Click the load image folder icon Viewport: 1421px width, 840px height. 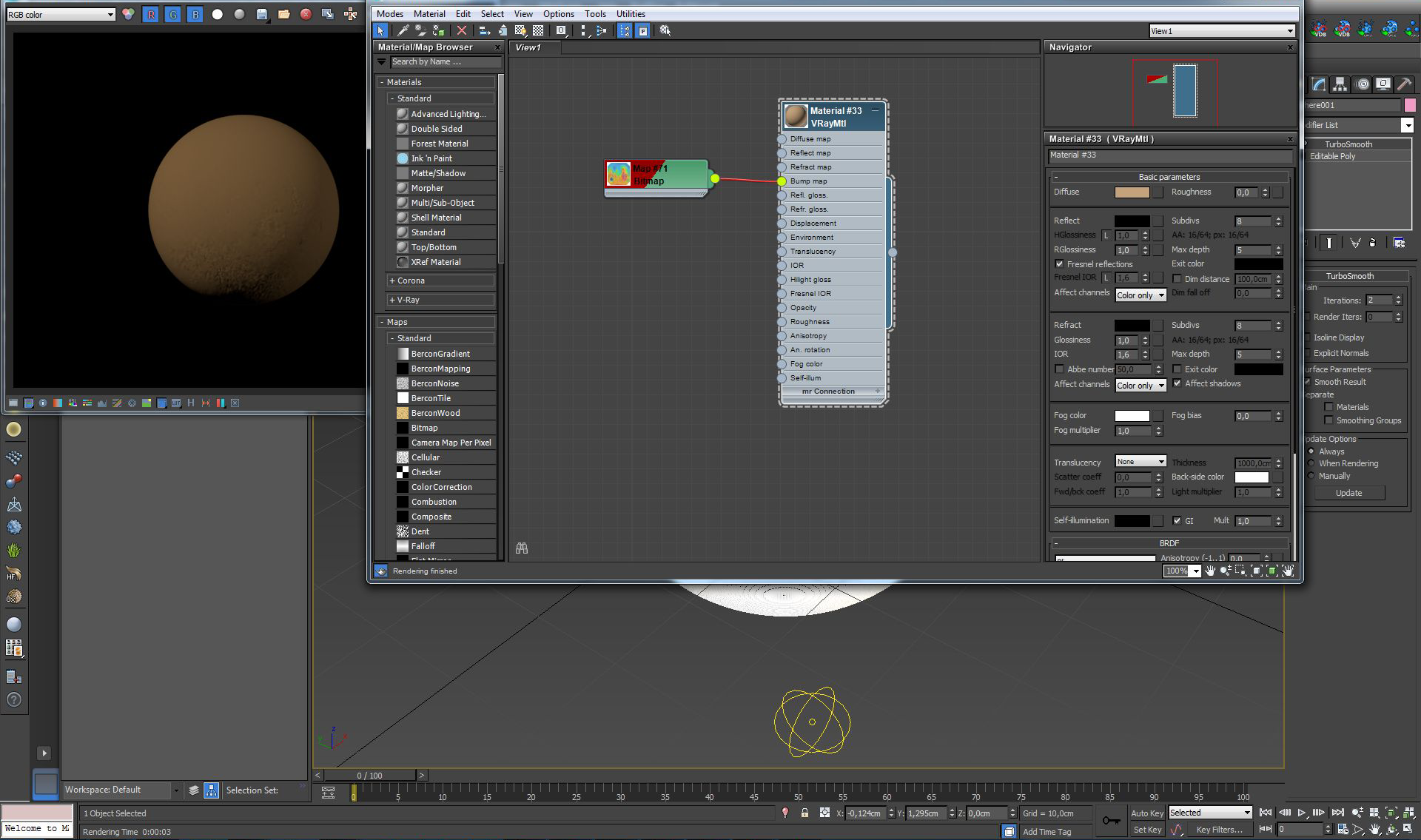[x=283, y=14]
